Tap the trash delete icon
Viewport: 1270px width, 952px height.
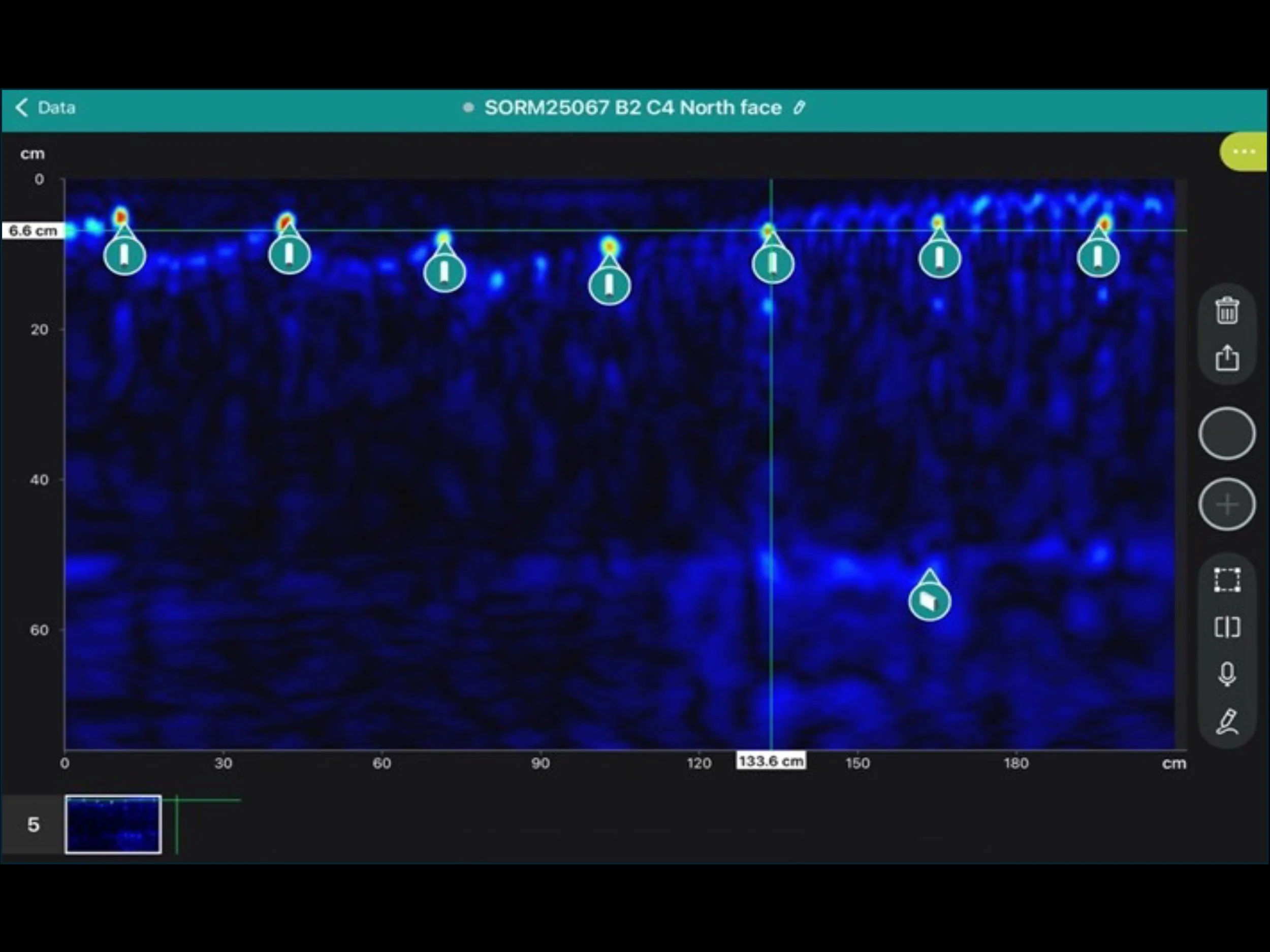pos(1227,311)
